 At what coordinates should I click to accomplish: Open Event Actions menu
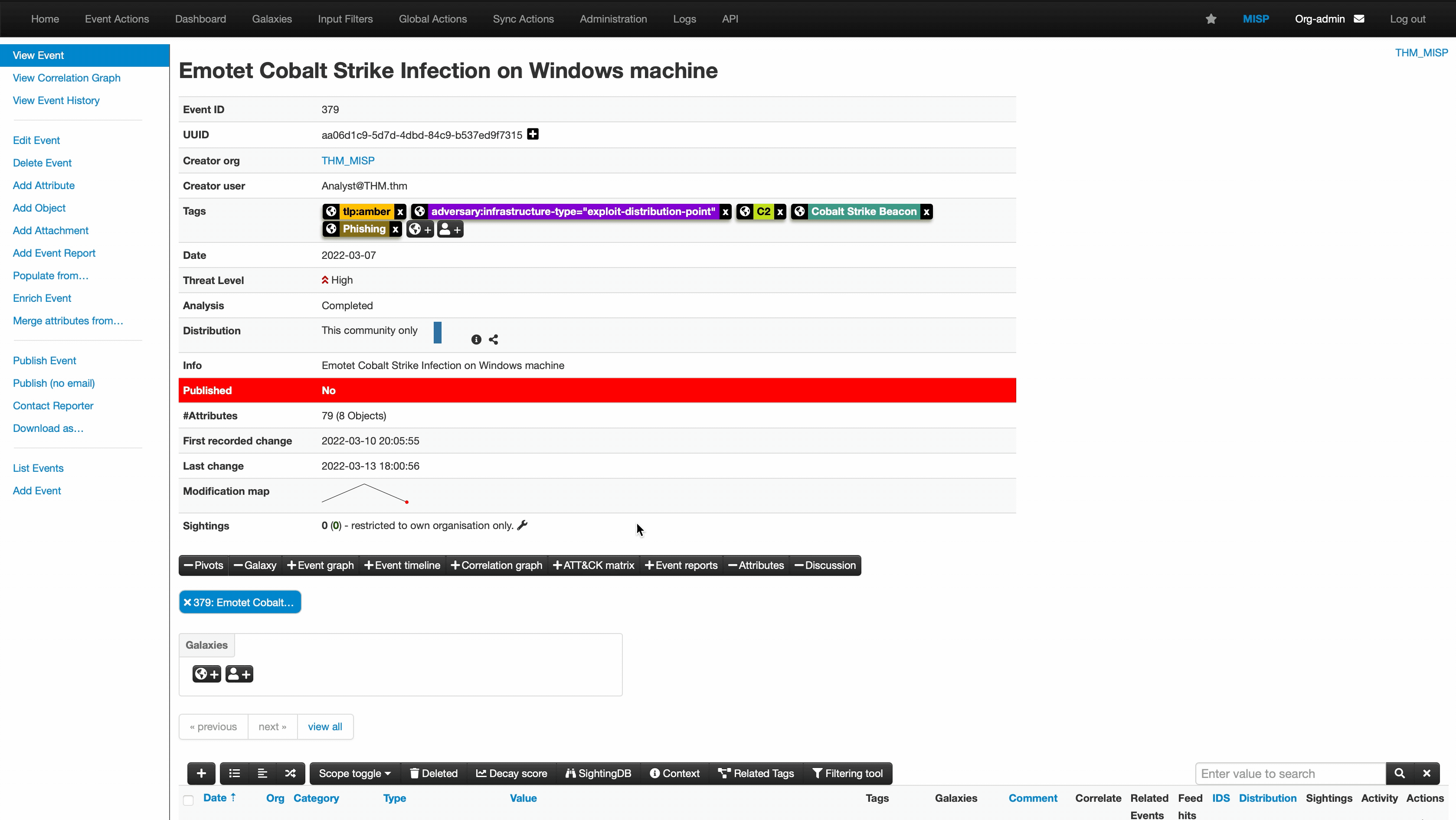tap(117, 19)
